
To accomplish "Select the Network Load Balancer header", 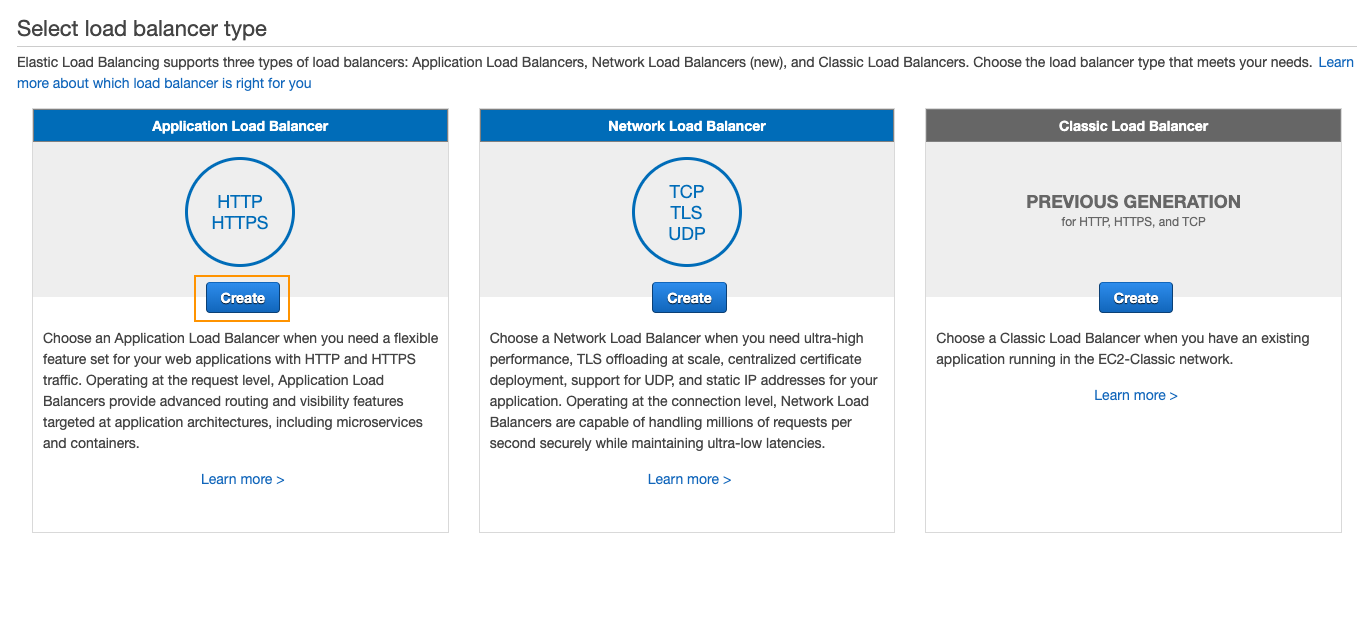I will click(687, 126).
